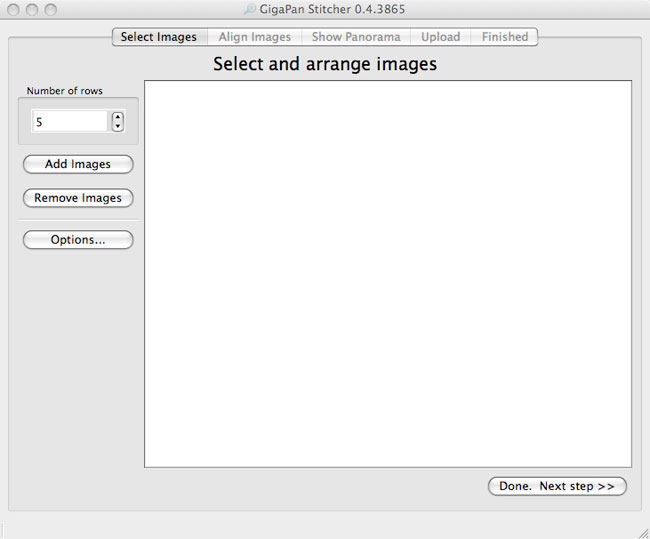
Task: Open the Finished tab
Action: click(504, 37)
